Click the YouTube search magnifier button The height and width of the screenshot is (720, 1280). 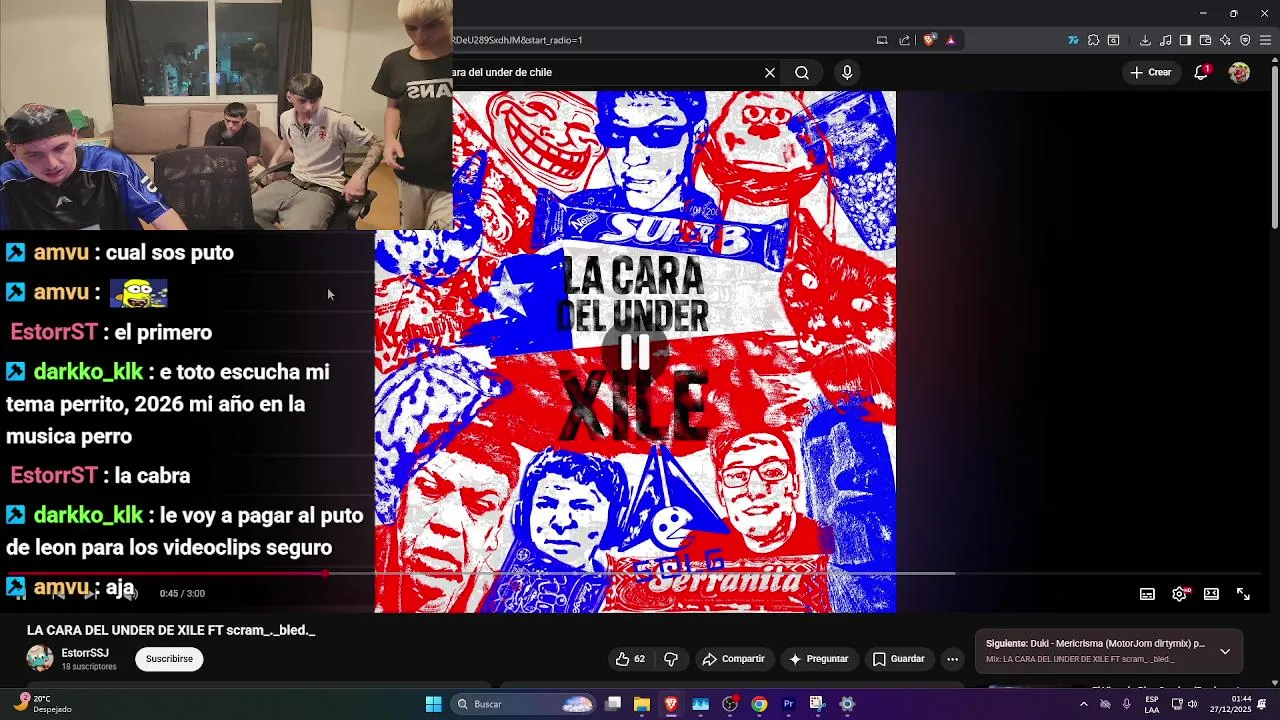point(802,72)
